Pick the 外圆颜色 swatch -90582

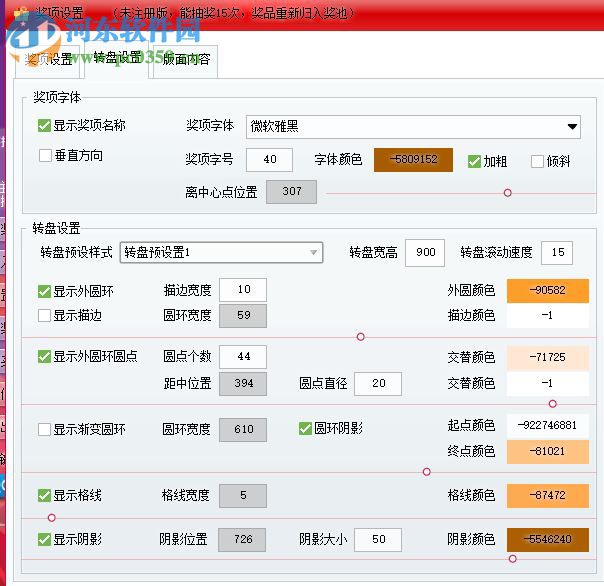(x=547, y=290)
